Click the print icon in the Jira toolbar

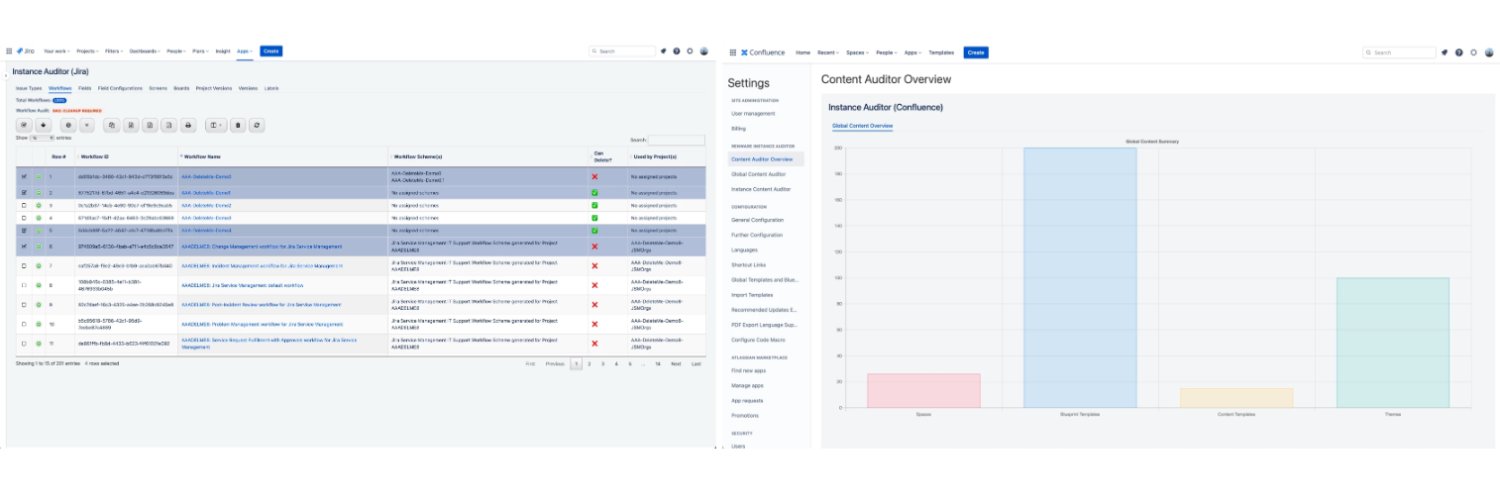click(x=187, y=125)
